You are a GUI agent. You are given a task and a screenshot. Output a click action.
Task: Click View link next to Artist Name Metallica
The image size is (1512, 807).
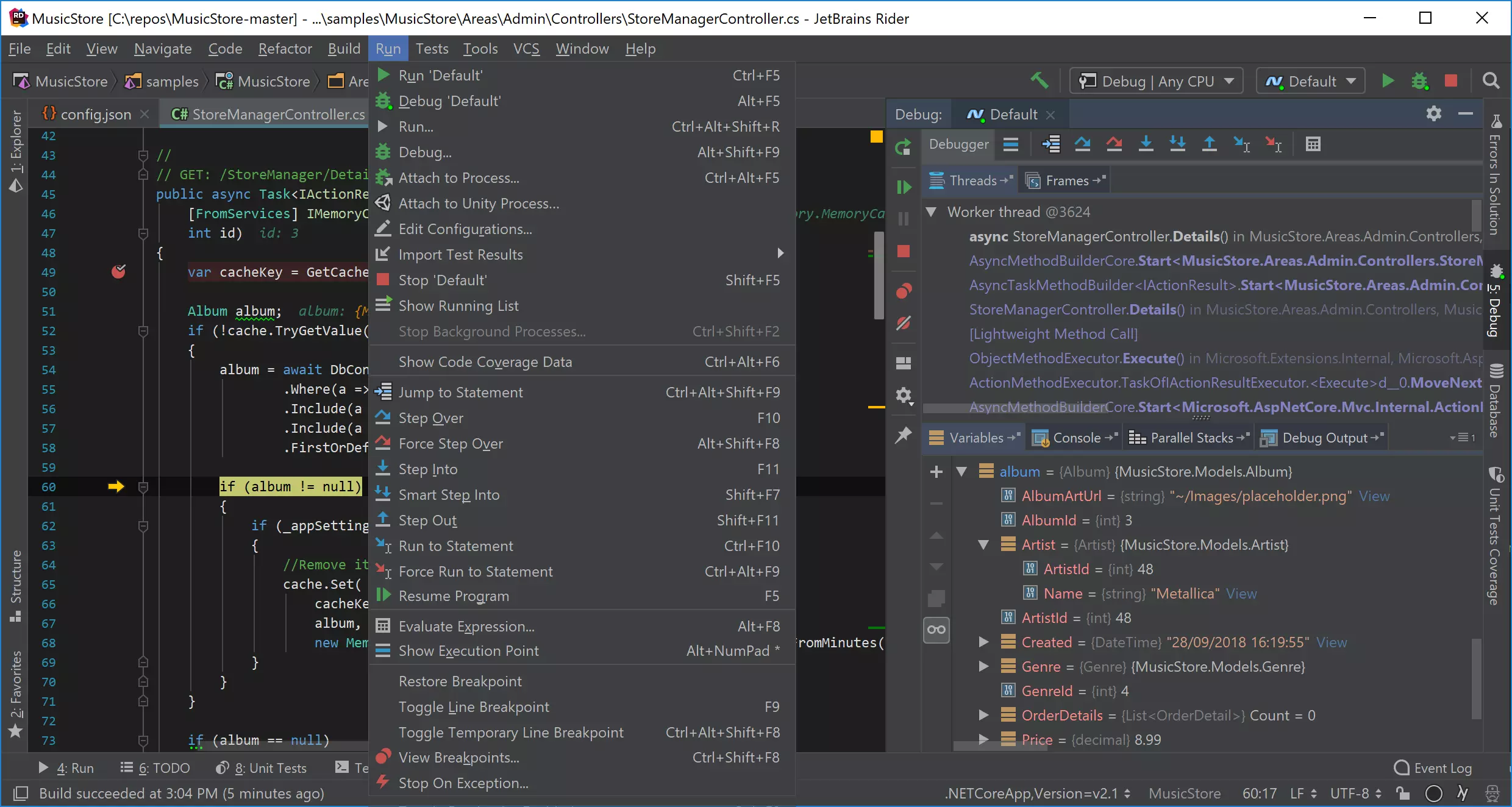(1243, 594)
